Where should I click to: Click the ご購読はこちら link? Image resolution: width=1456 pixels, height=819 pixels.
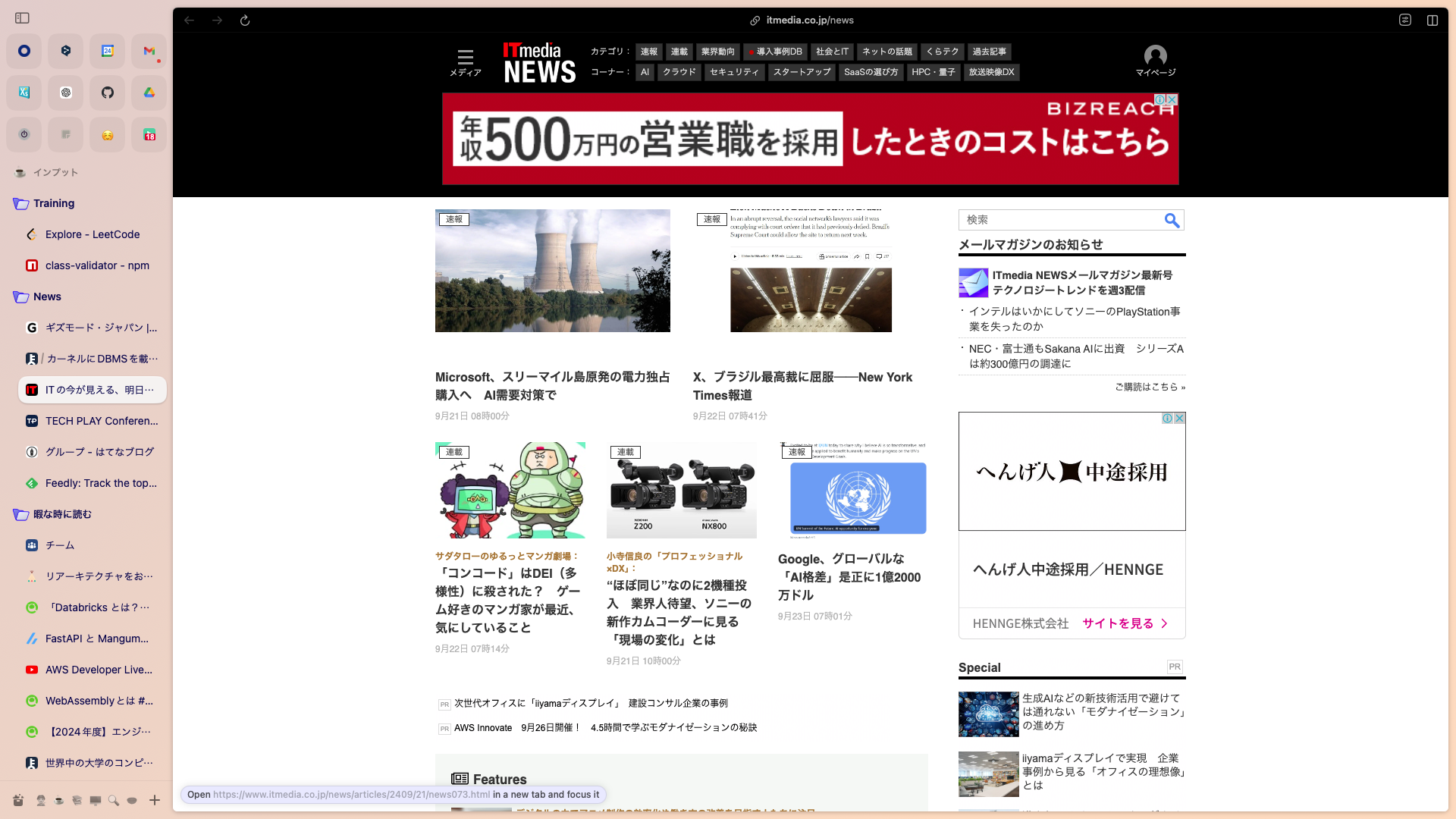coord(1150,387)
